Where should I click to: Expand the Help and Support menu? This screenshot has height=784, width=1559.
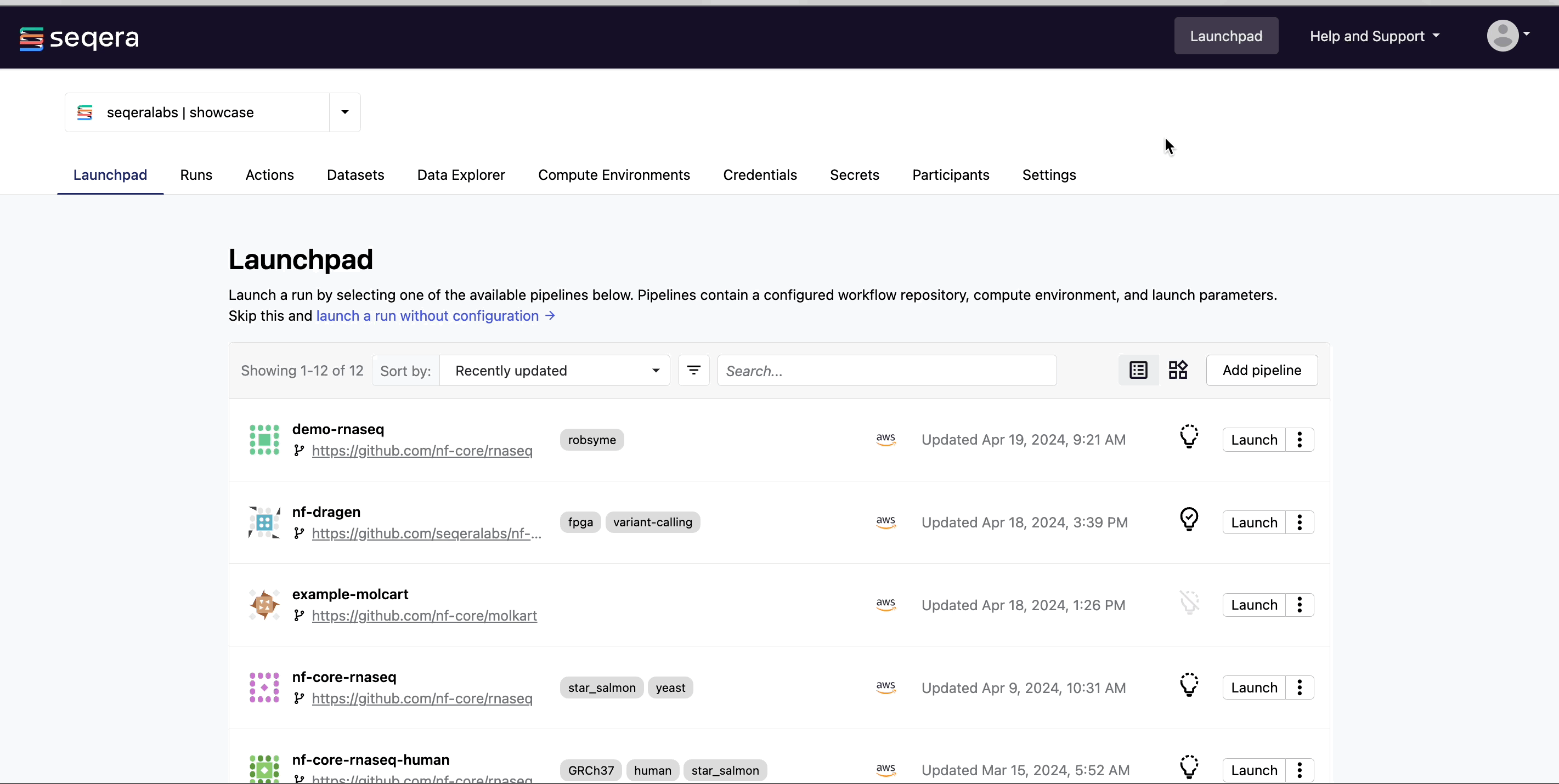click(x=1374, y=36)
